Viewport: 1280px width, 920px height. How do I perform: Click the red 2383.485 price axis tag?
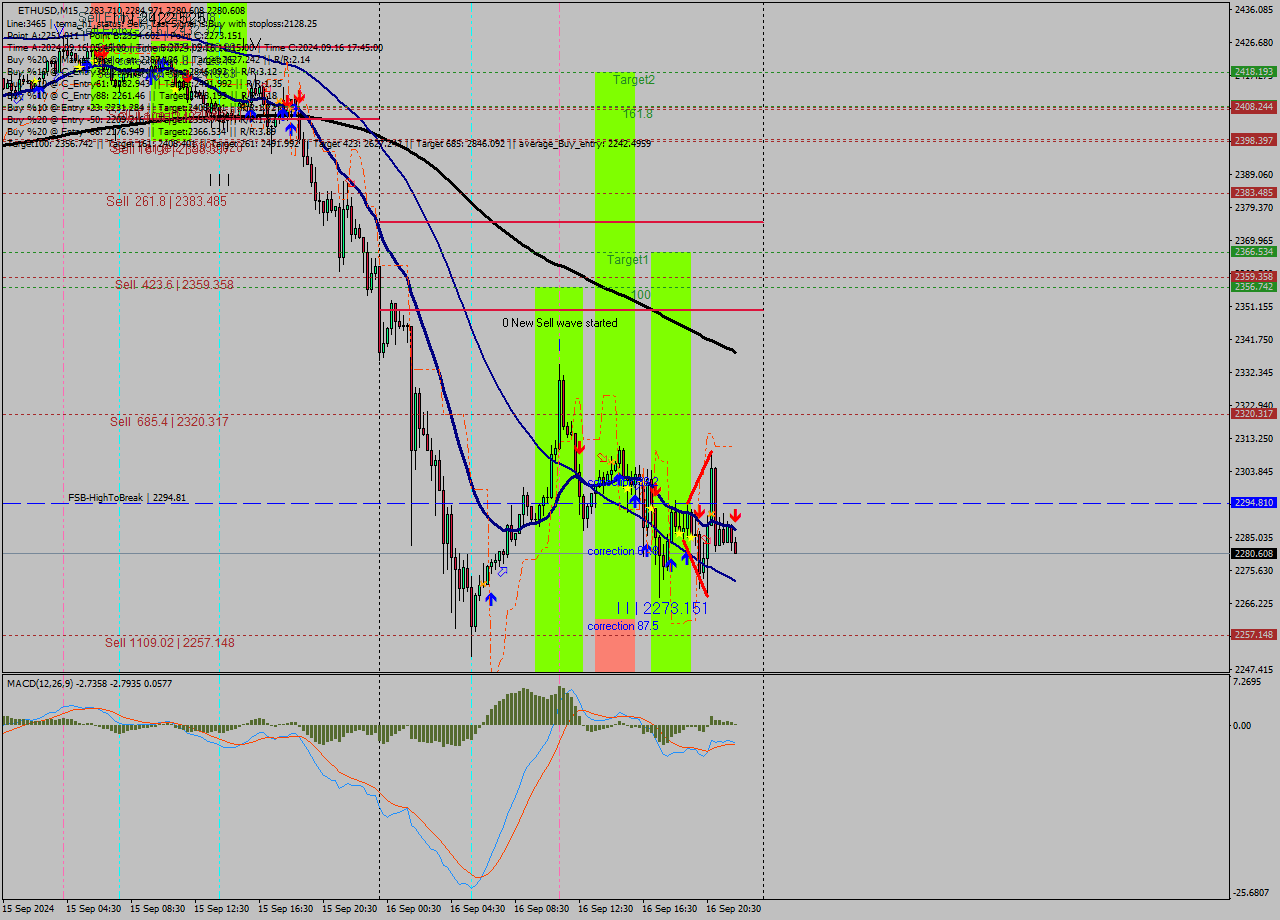click(1254, 193)
